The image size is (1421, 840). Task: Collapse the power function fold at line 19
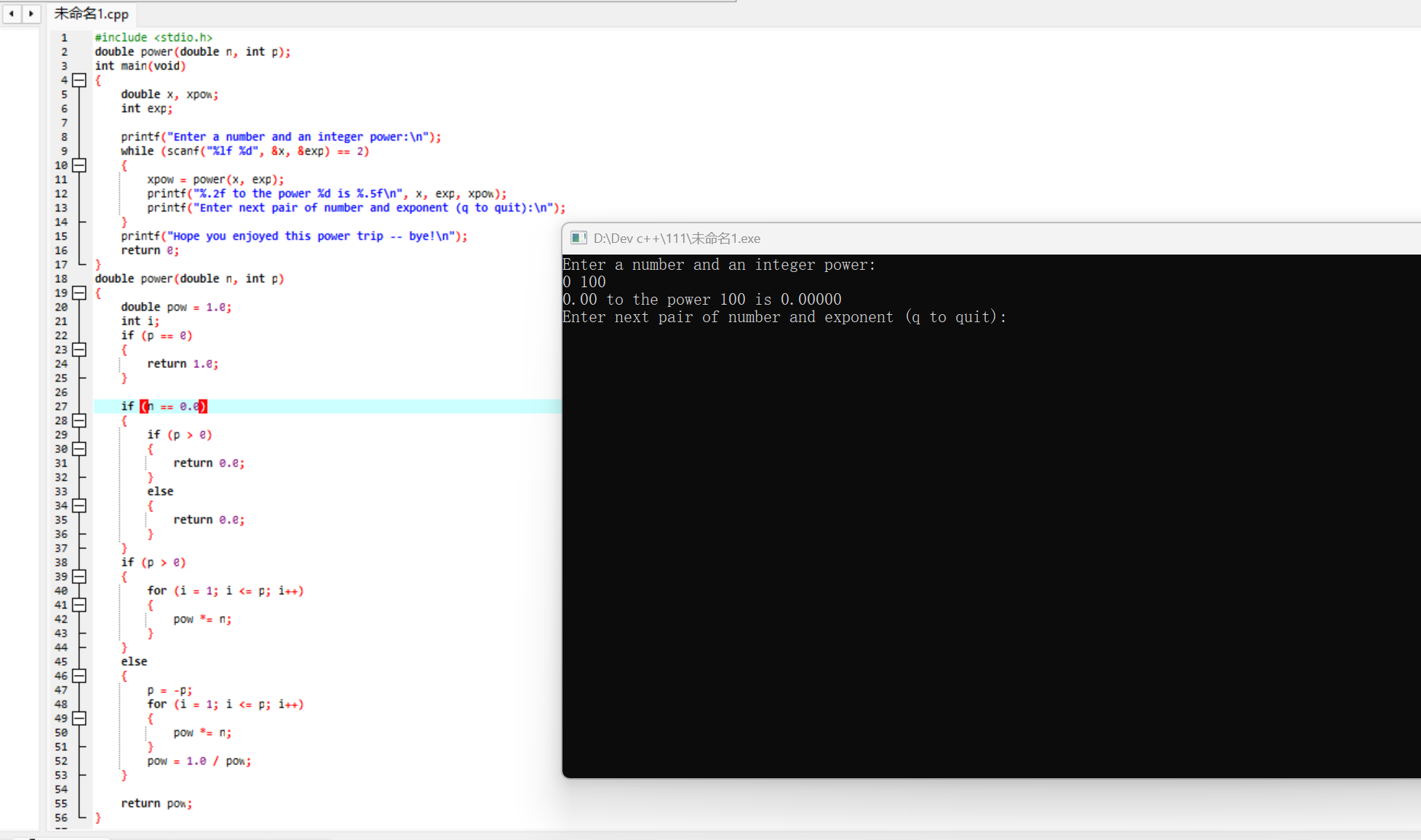pos(79,292)
